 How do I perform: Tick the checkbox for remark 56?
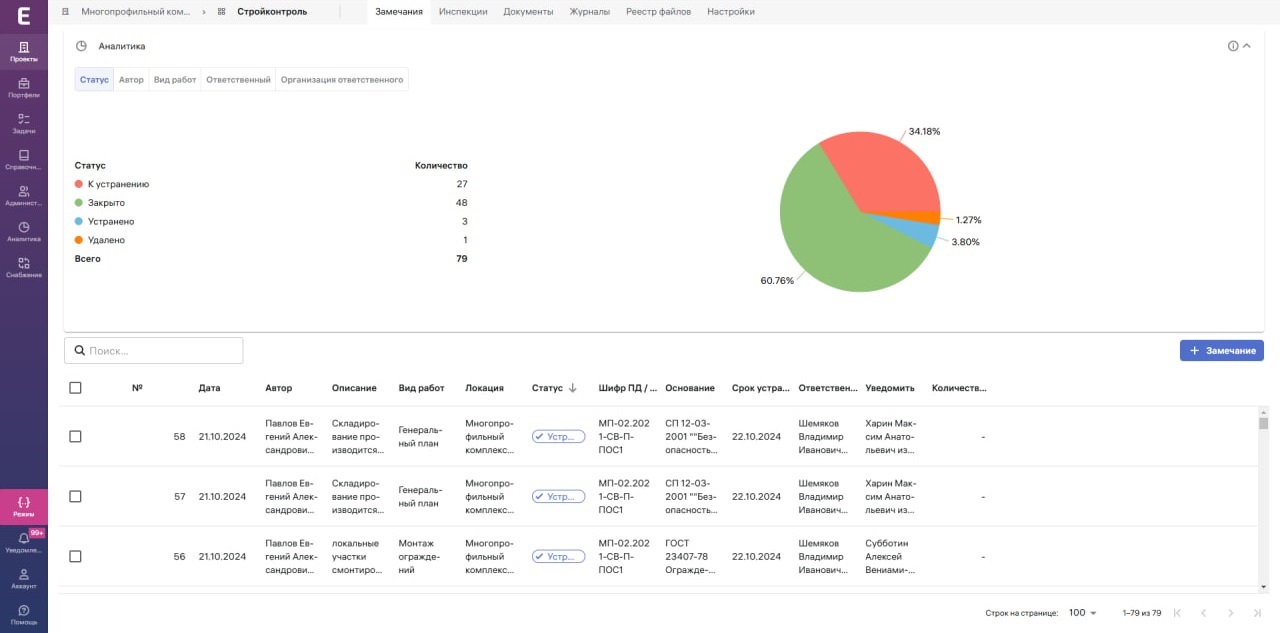click(x=75, y=557)
